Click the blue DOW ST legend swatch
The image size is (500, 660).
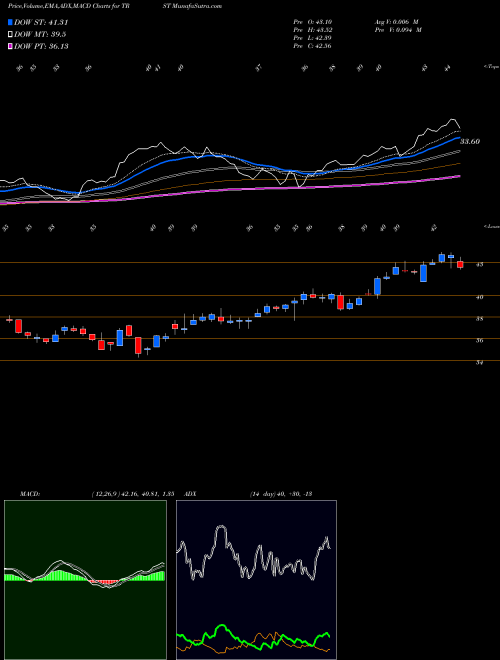pos(10,22)
